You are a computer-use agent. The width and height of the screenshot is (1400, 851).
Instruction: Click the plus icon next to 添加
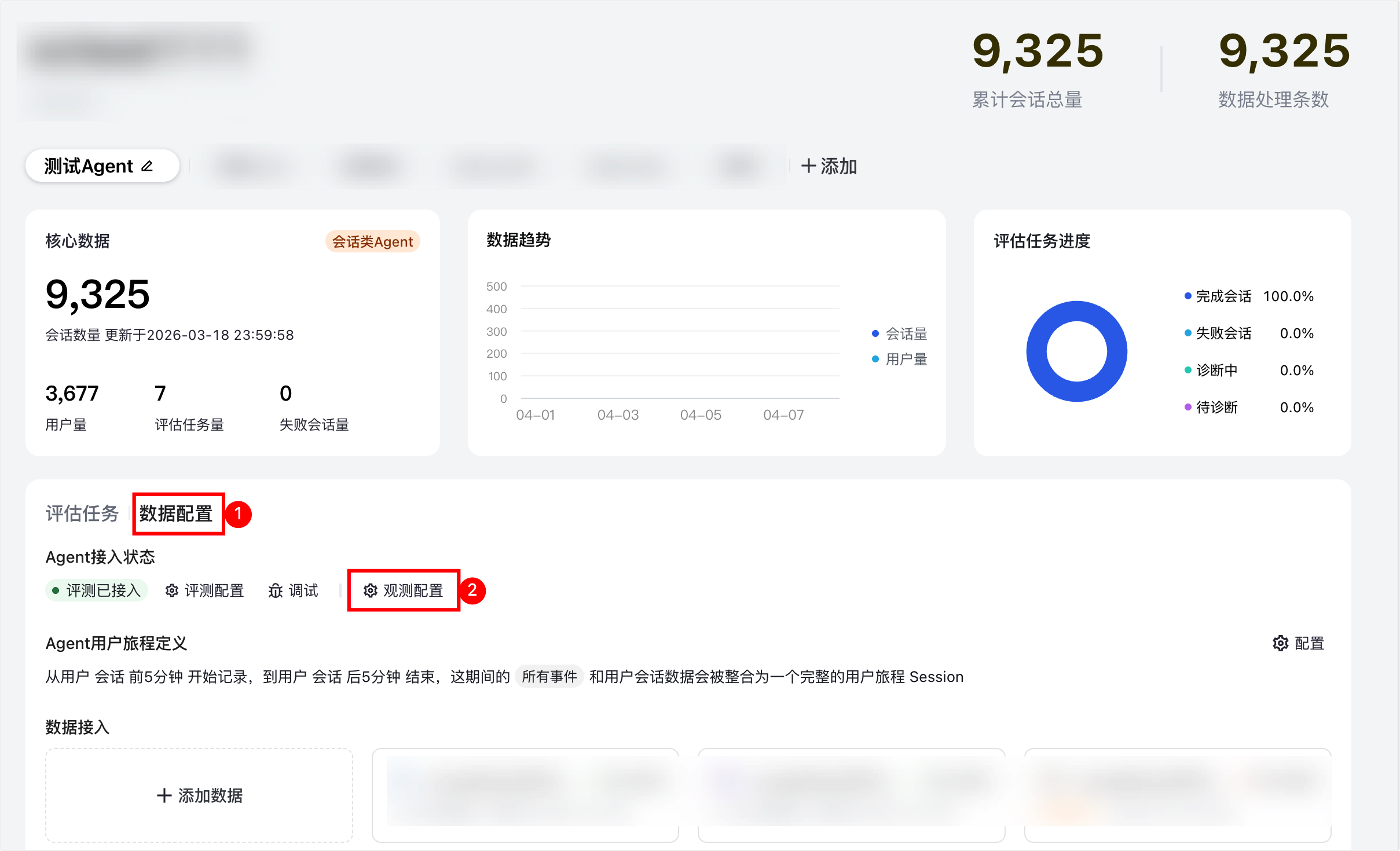click(x=808, y=166)
